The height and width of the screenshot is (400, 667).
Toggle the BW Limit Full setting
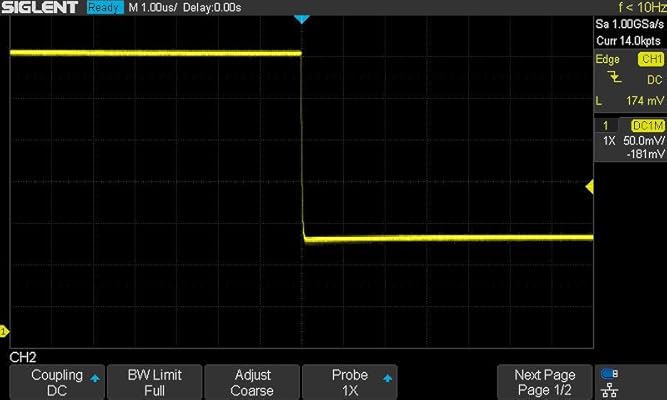154,382
